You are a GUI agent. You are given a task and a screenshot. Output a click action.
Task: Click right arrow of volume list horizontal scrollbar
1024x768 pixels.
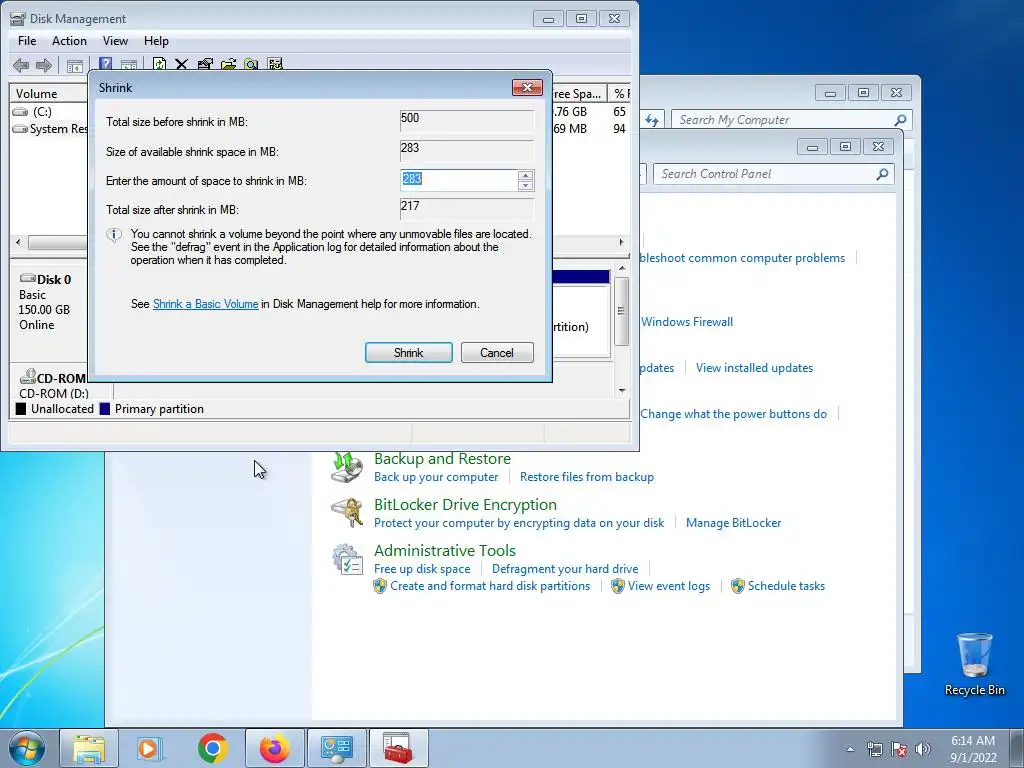pos(621,242)
